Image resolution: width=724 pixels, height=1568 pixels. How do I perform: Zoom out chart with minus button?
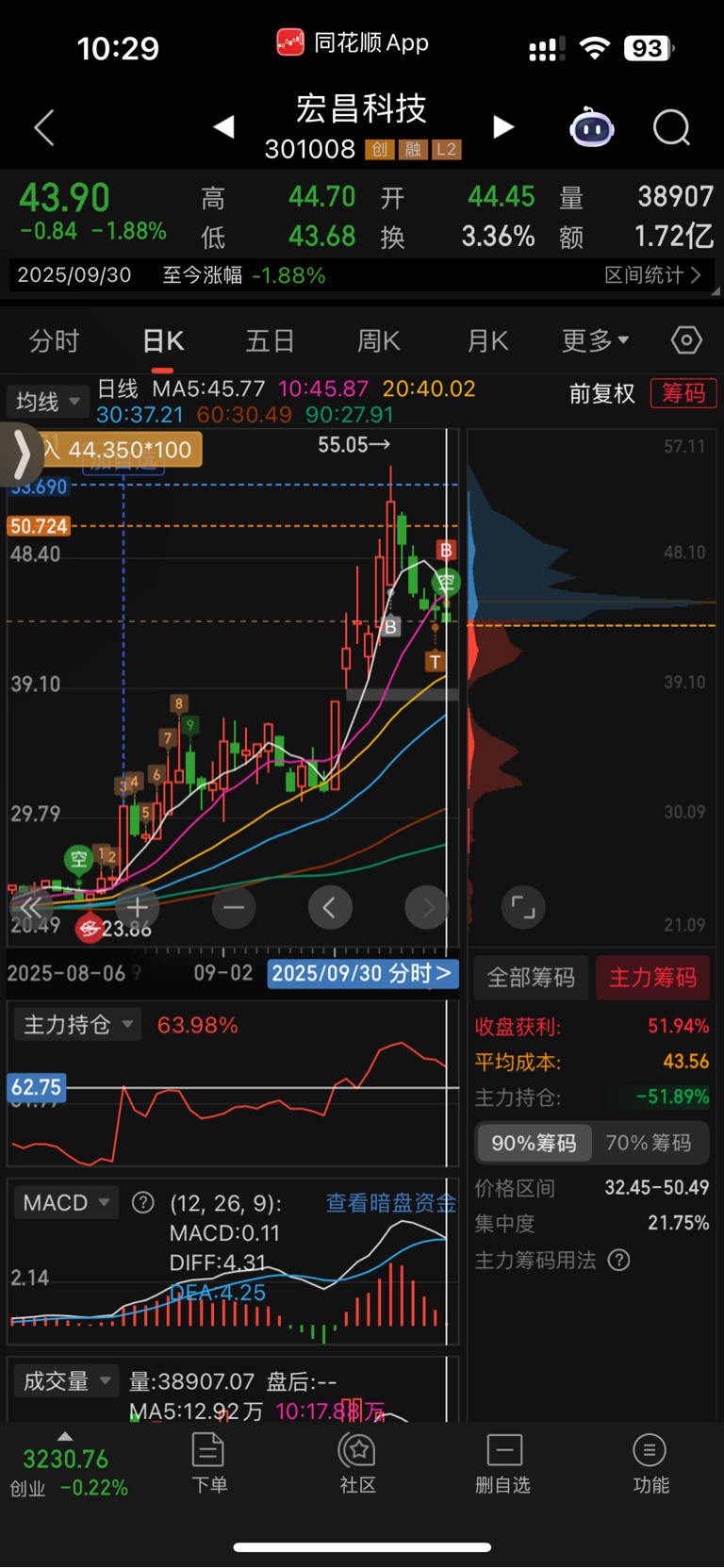(x=234, y=907)
